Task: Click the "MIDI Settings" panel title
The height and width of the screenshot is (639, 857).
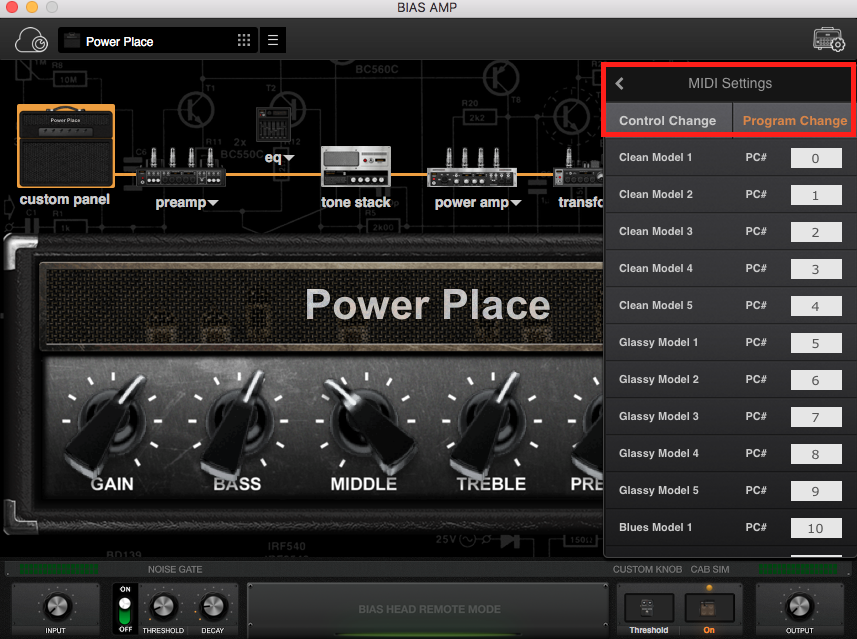Action: (730, 83)
